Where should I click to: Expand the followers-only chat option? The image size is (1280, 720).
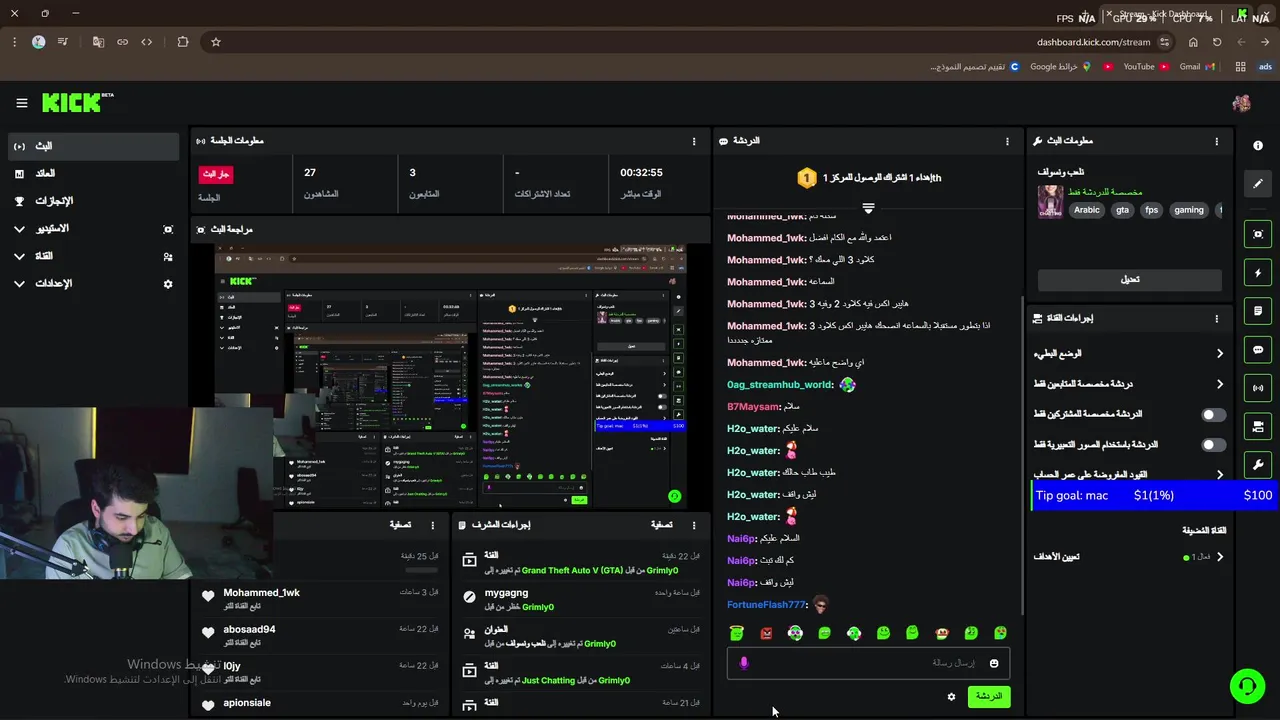1128,384
